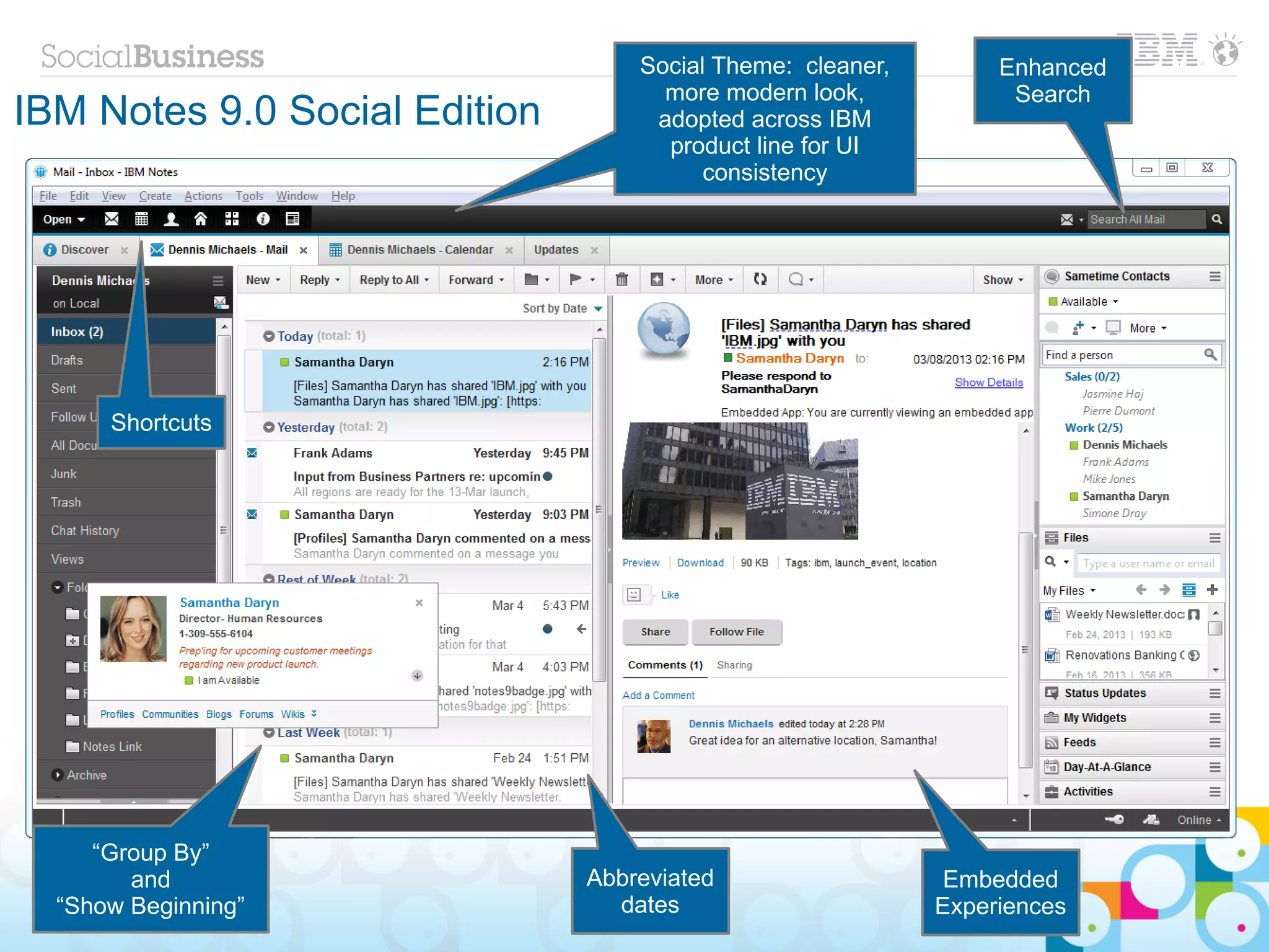
Task: Open the Open dropdown button
Action: pos(64,219)
